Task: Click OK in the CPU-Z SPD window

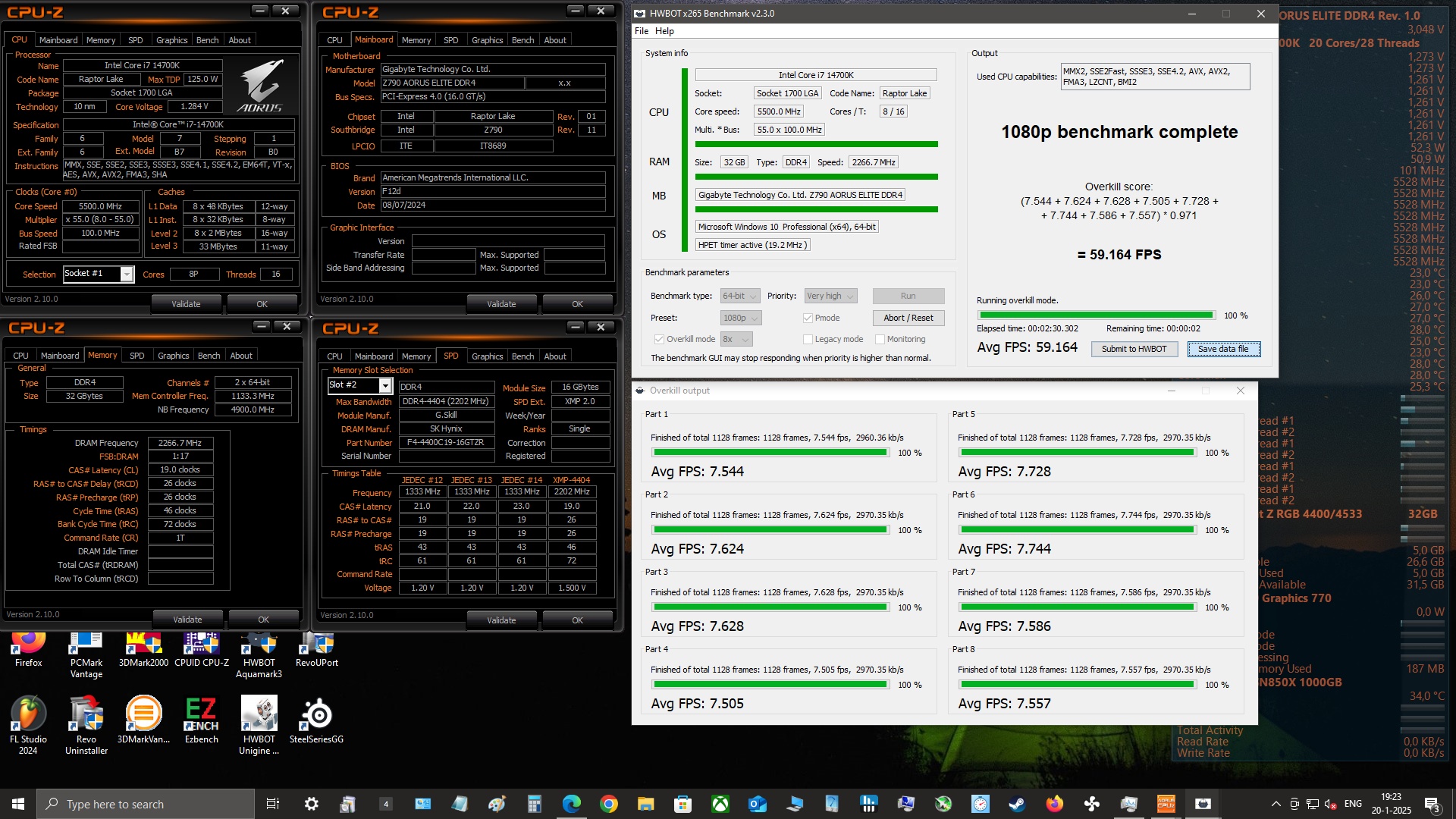Action: point(577,620)
